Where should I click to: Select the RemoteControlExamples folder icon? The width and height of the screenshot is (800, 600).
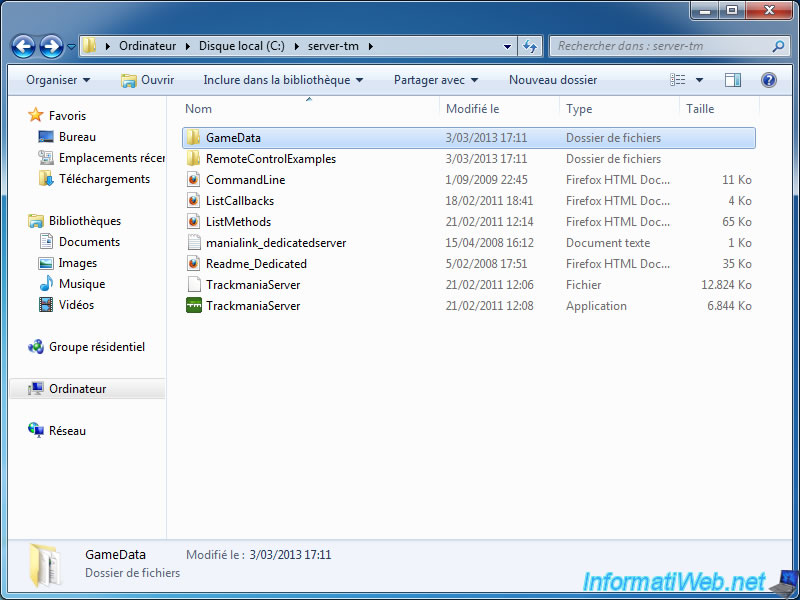[x=195, y=159]
